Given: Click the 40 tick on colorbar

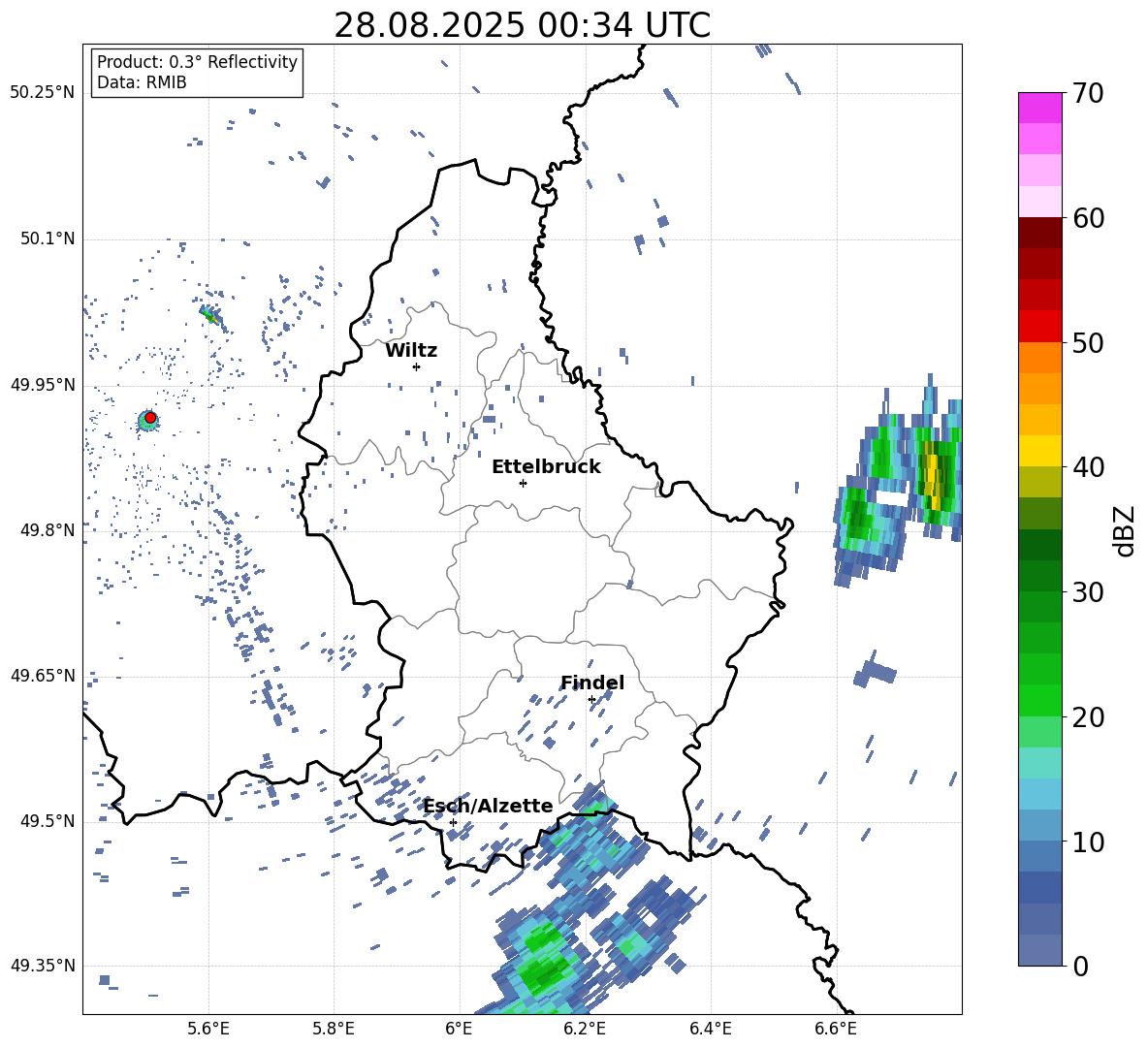Looking at the screenshot, I should click(1087, 467).
